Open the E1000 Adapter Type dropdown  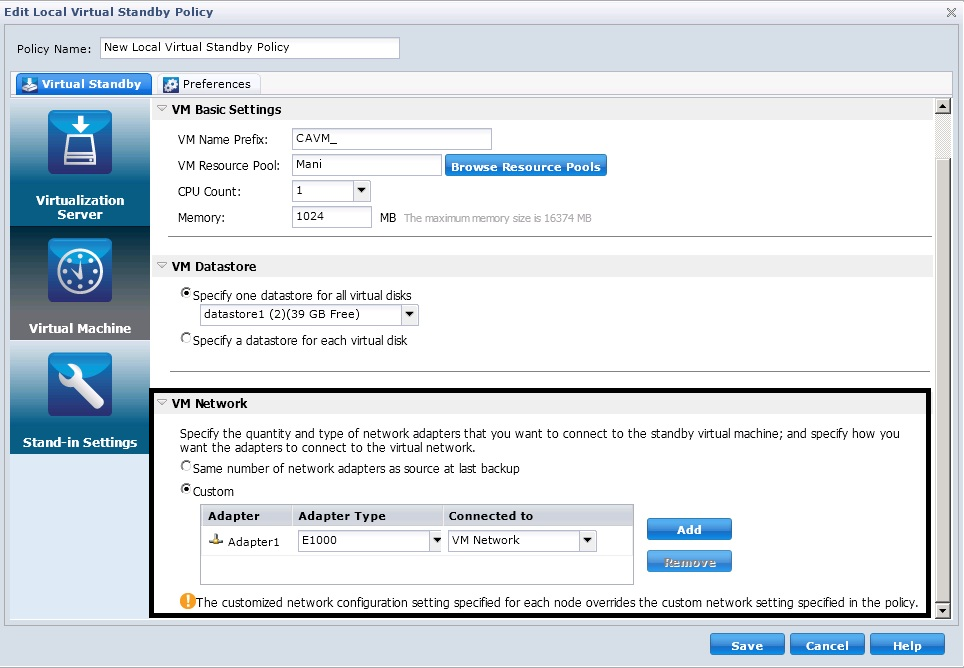pos(436,541)
